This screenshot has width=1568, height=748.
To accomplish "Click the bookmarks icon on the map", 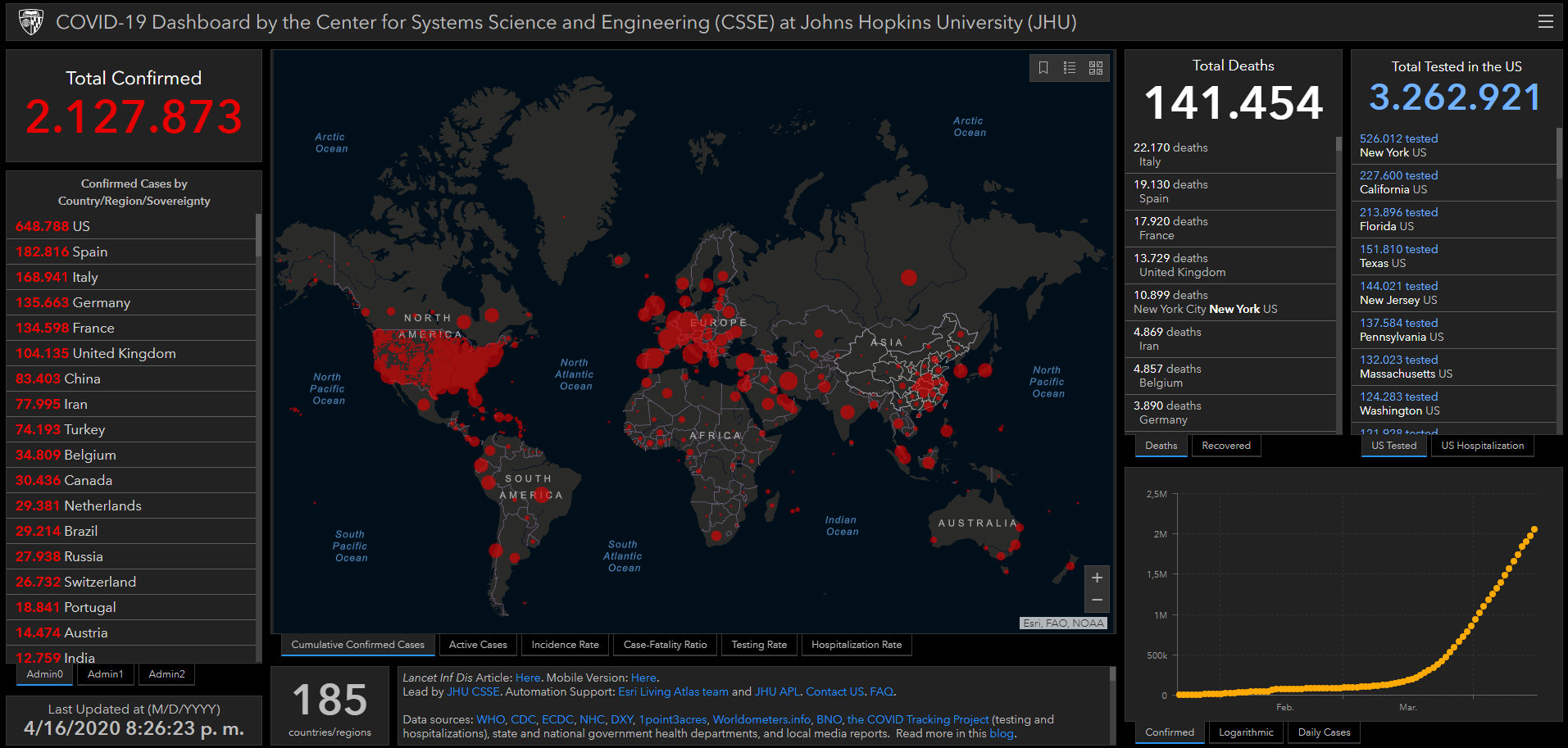I will 1043,68.
